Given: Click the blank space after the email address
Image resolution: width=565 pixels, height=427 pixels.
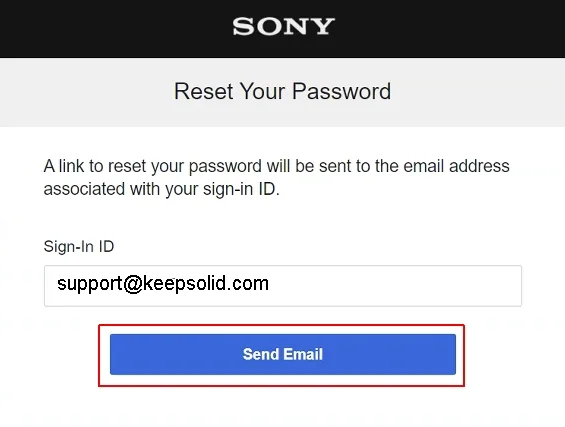Looking at the screenshot, I should [393, 286].
